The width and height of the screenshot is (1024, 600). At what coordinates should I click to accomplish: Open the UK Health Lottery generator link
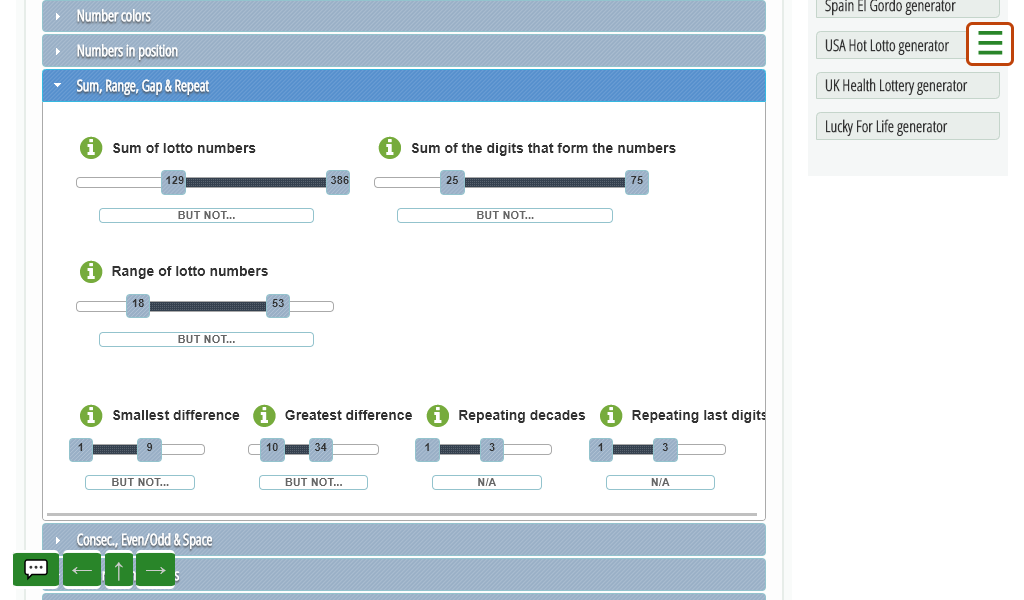[x=908, y=86]
